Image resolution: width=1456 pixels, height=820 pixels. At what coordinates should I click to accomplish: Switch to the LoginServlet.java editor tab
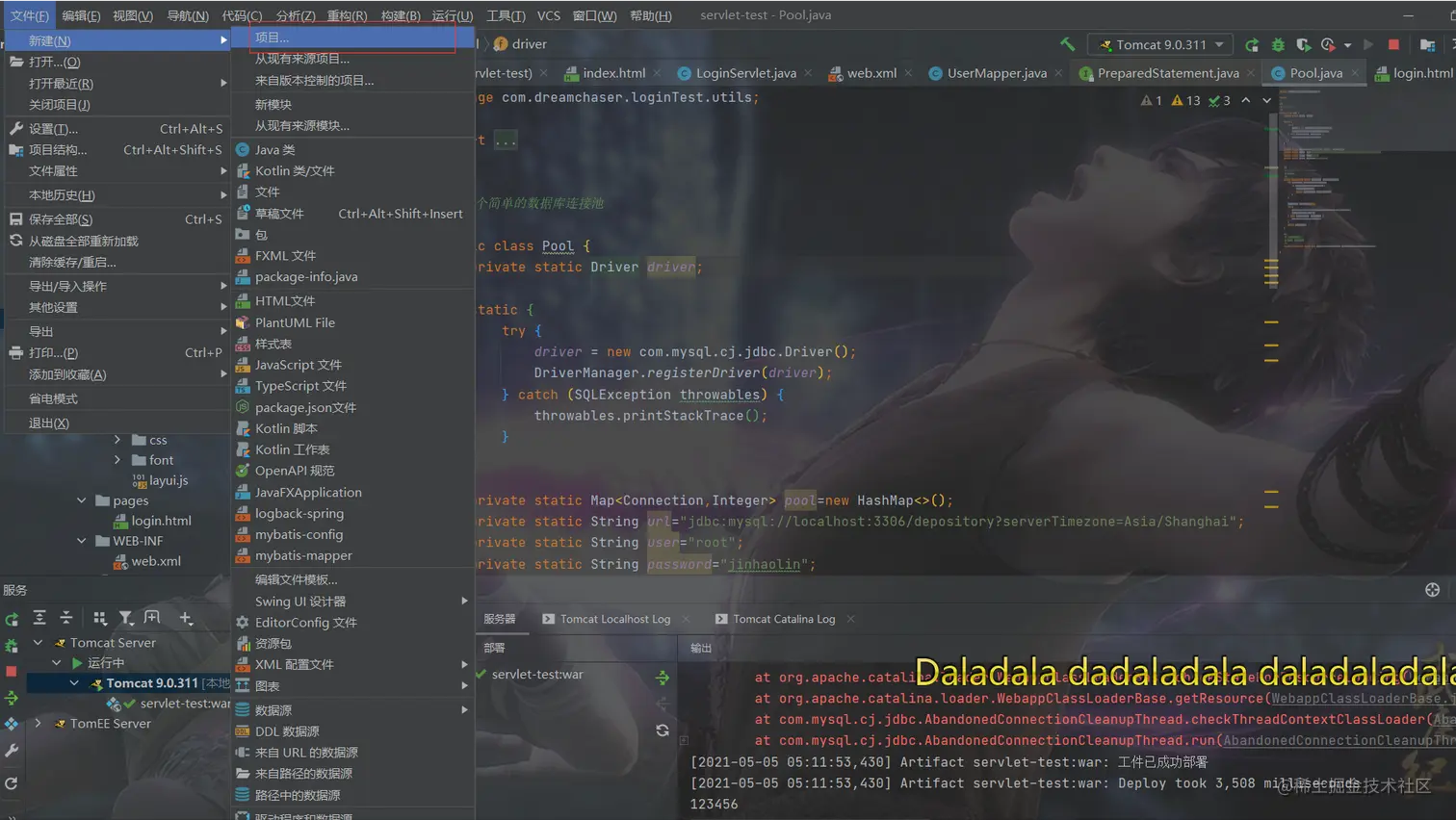pos(745,73)
